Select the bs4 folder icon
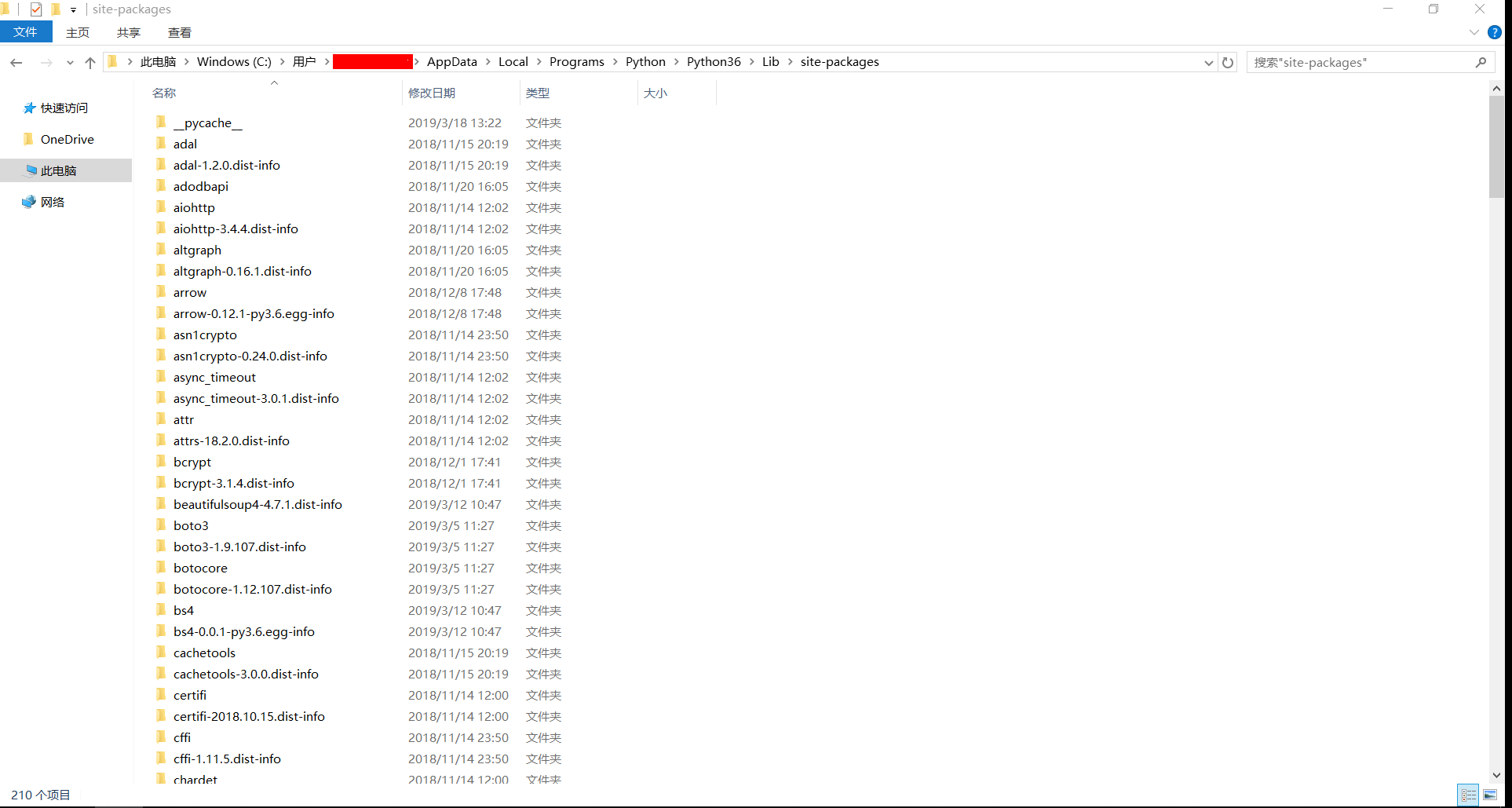The height and width of the screenshot is (808, 1512). tap(161, 610)
